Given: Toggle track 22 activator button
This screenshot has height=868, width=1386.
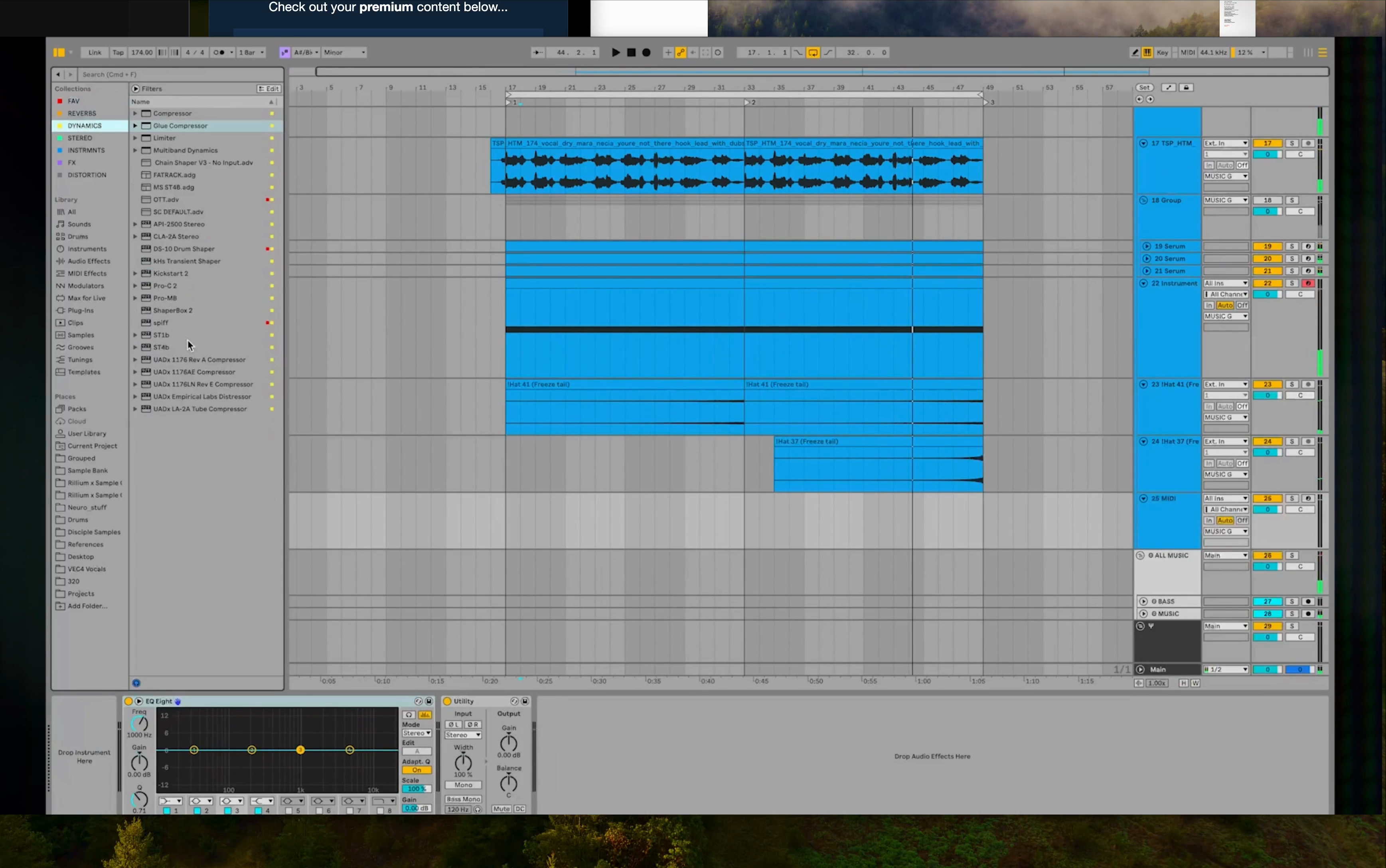Looking at the screenshot, I should [x=1267, y=283].
